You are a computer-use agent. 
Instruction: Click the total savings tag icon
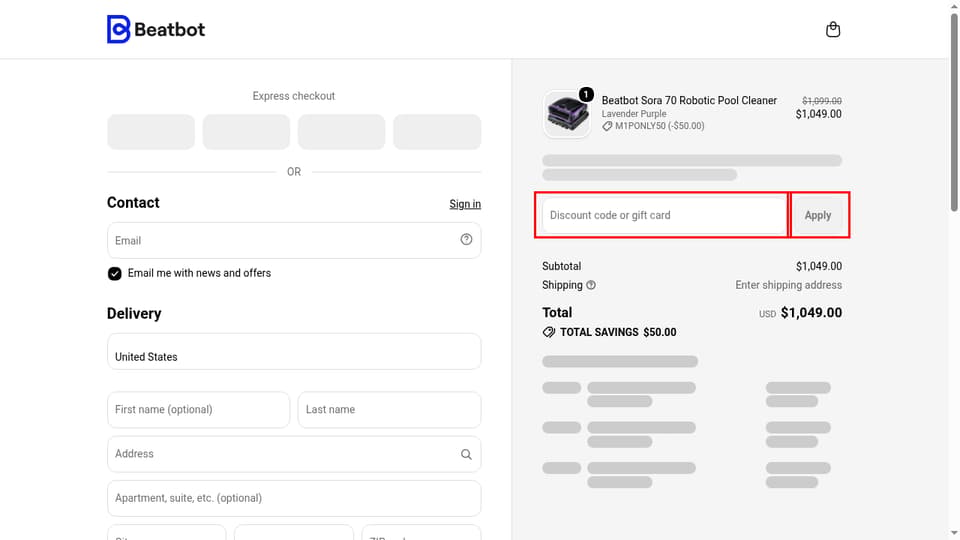[549, 332]
